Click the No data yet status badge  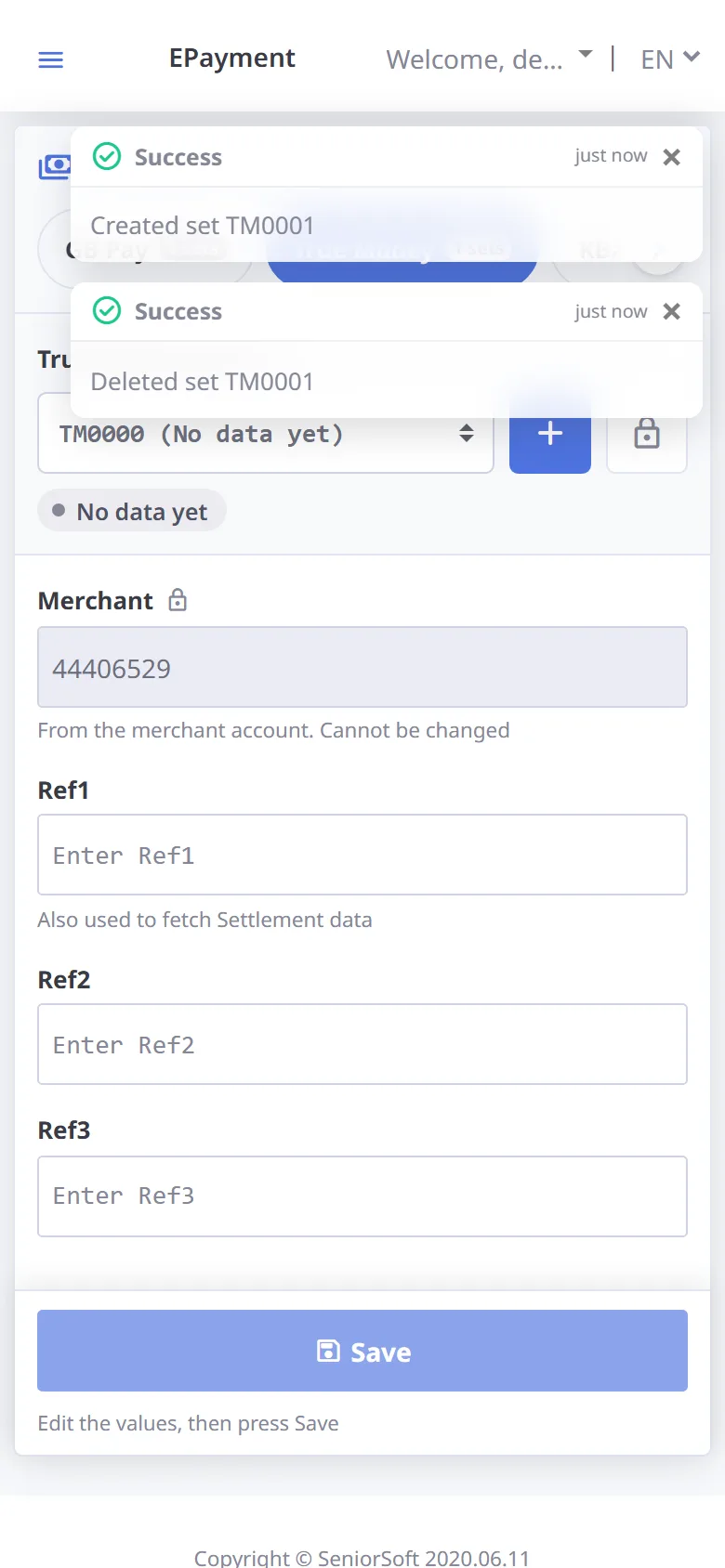(132, 511)
